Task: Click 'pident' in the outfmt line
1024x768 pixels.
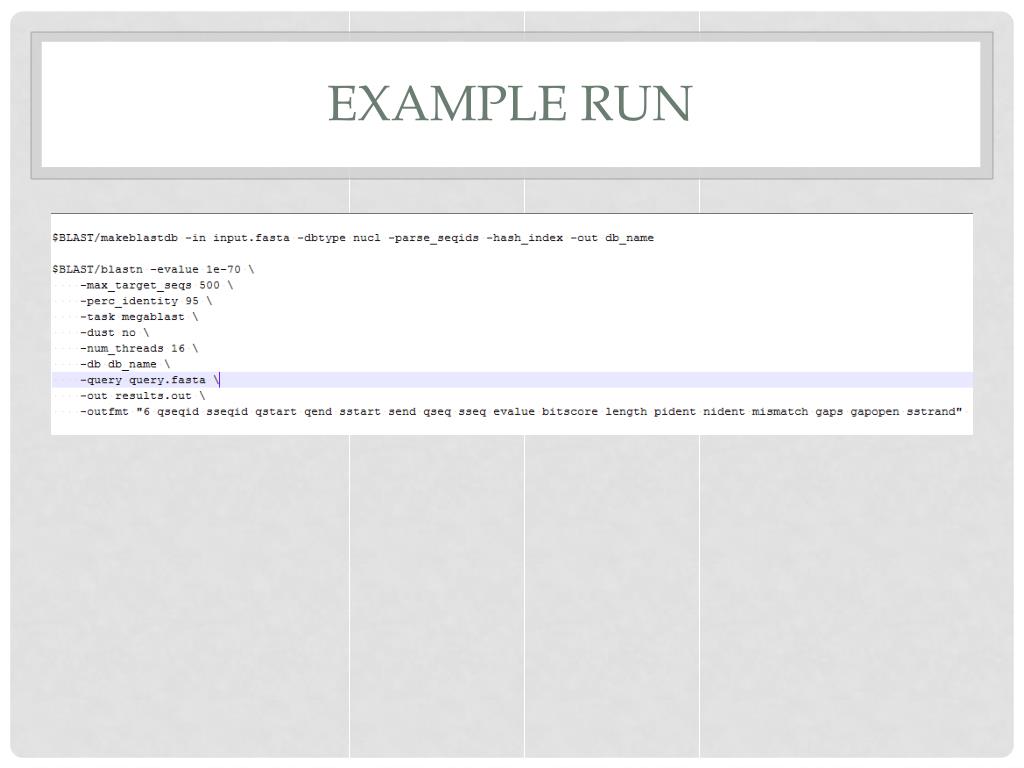Action: (x=675, y=411)
